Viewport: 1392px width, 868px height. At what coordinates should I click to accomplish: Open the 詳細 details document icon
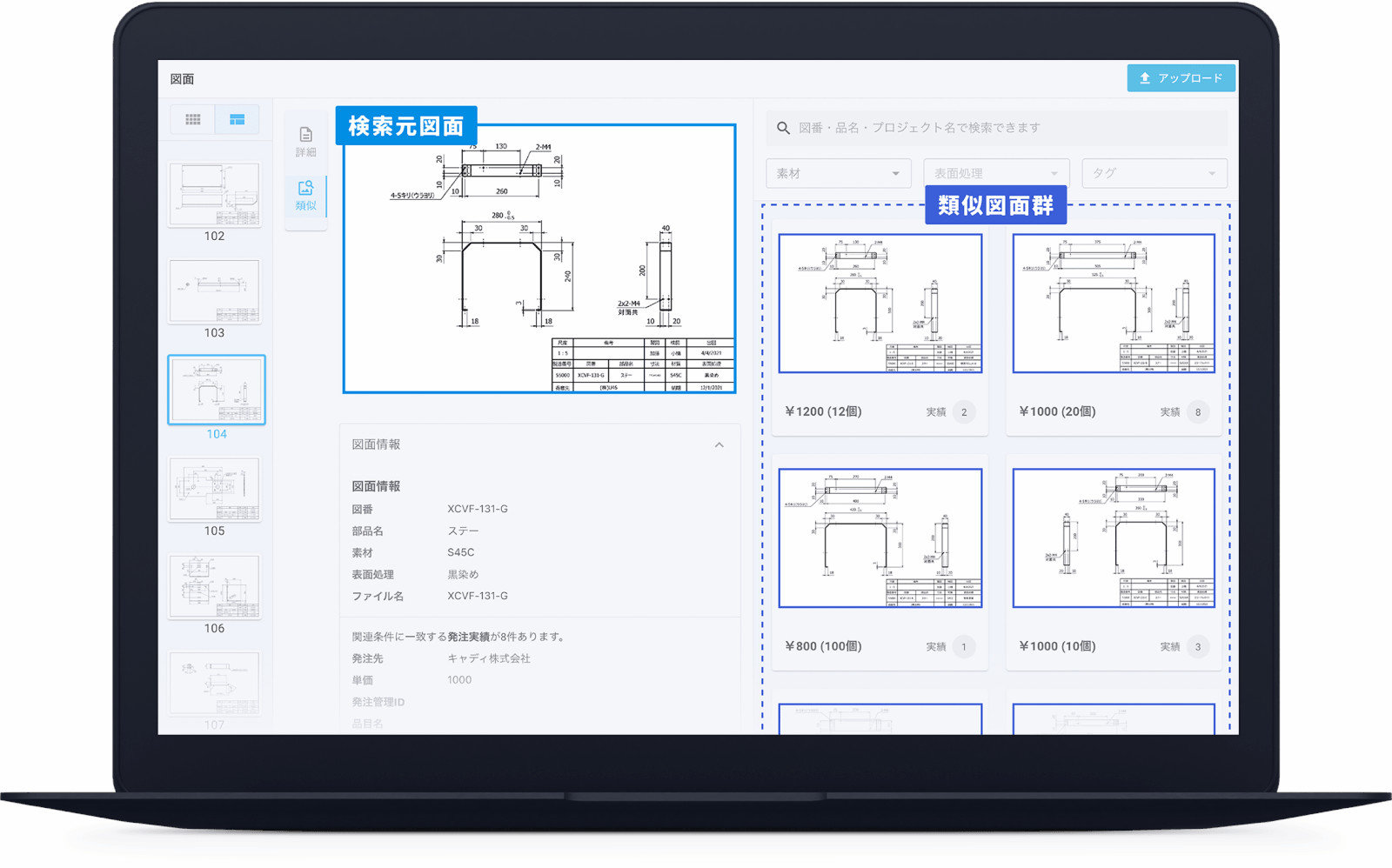click(305, 135)
